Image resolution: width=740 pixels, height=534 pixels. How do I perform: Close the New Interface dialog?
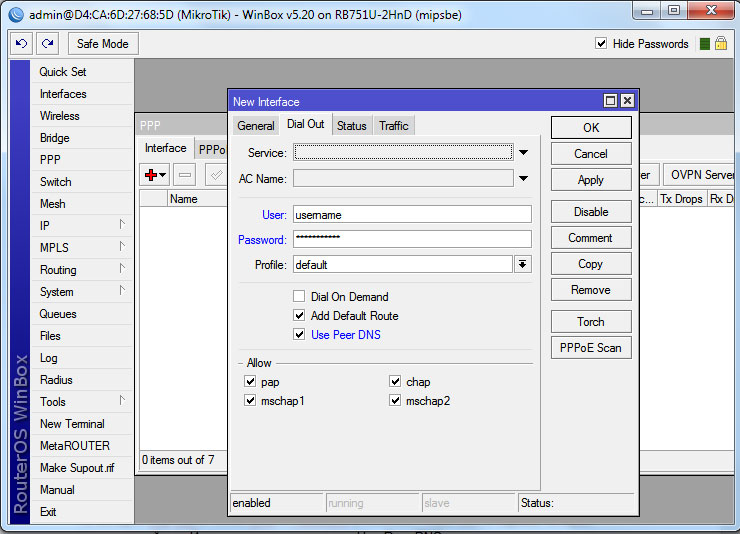(627, 101)
